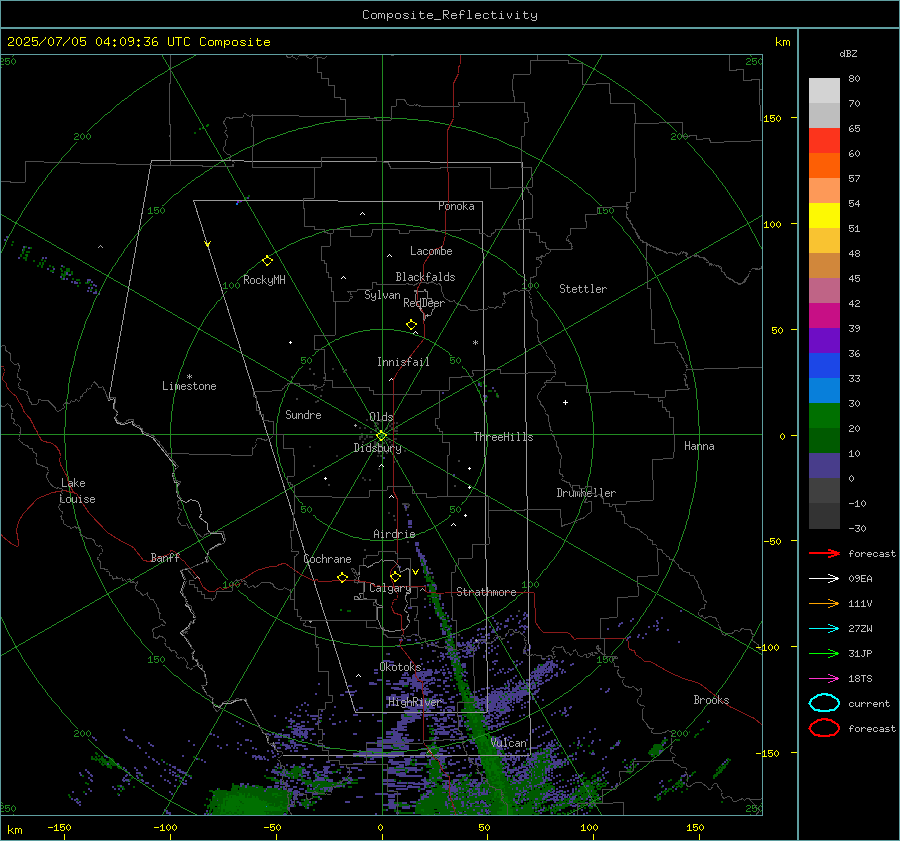Click the km unit label at bottom-left
The image size is (900, 841).
14,830
